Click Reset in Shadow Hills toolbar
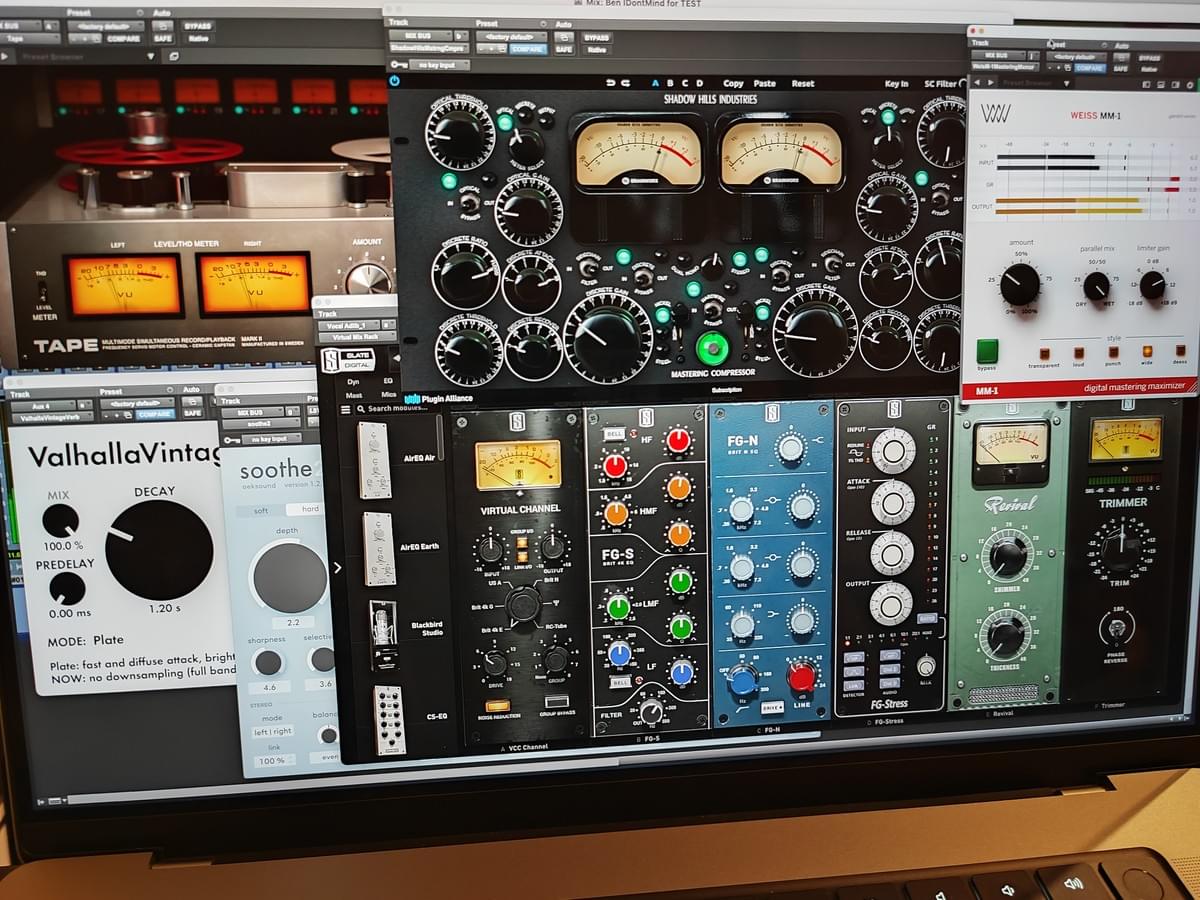Screen dimensions: 1200x900 click(803, 84)
